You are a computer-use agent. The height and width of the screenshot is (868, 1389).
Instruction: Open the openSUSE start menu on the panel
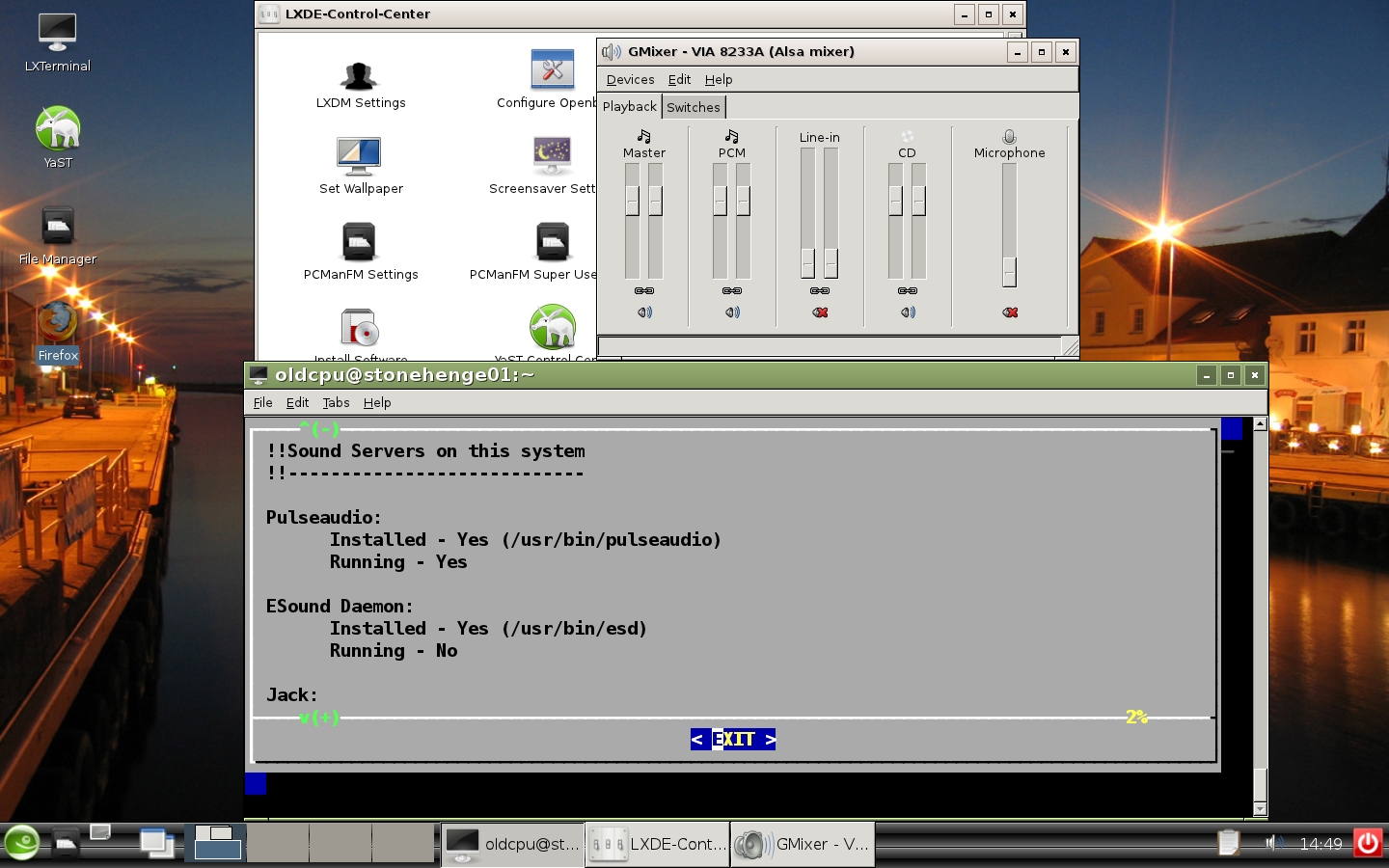21,844
